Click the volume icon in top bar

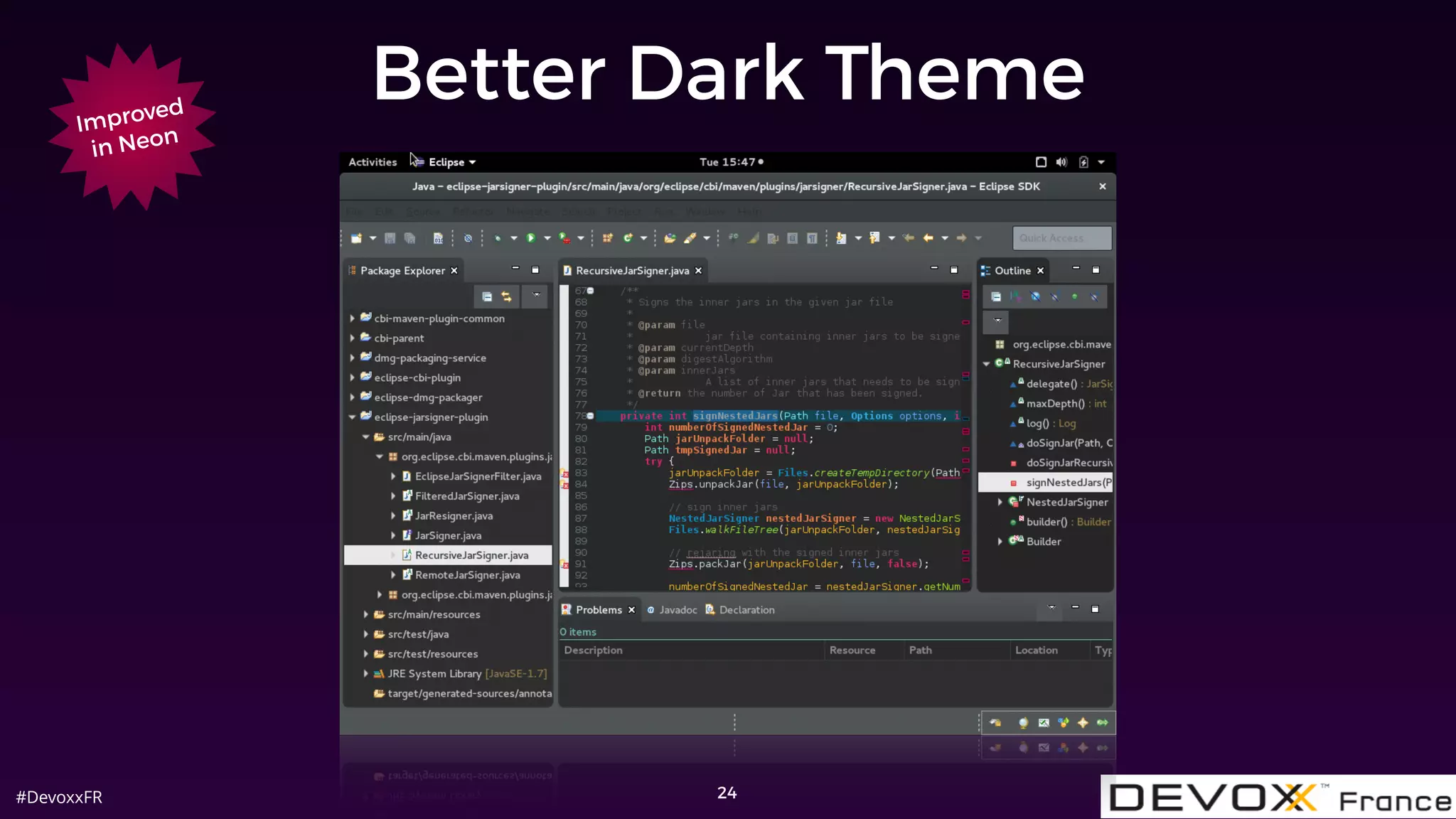1061,162
